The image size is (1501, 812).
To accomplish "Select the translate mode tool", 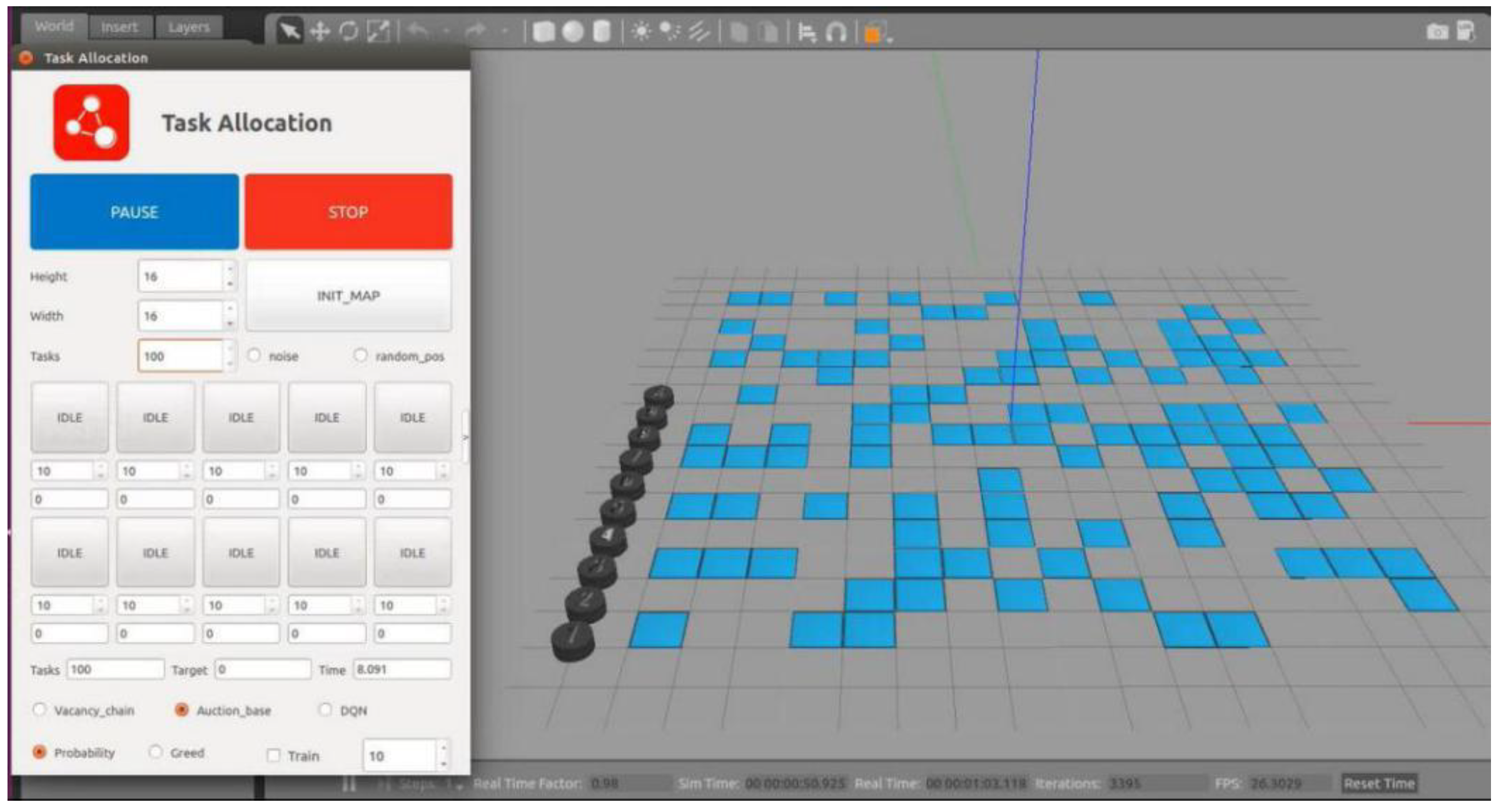I will point(320,31).
